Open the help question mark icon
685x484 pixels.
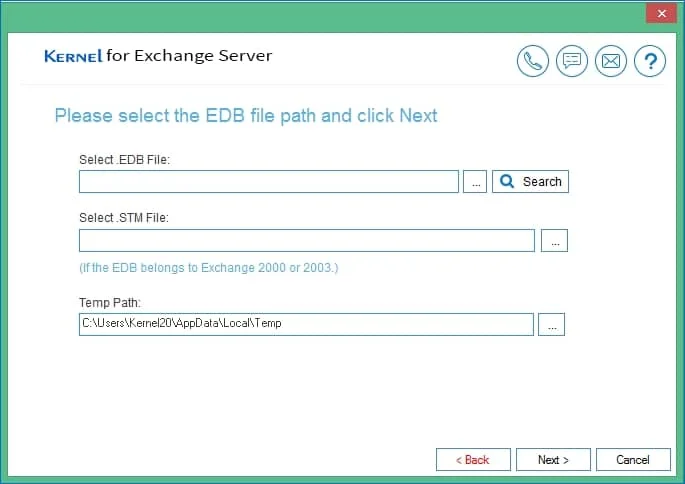650,61
